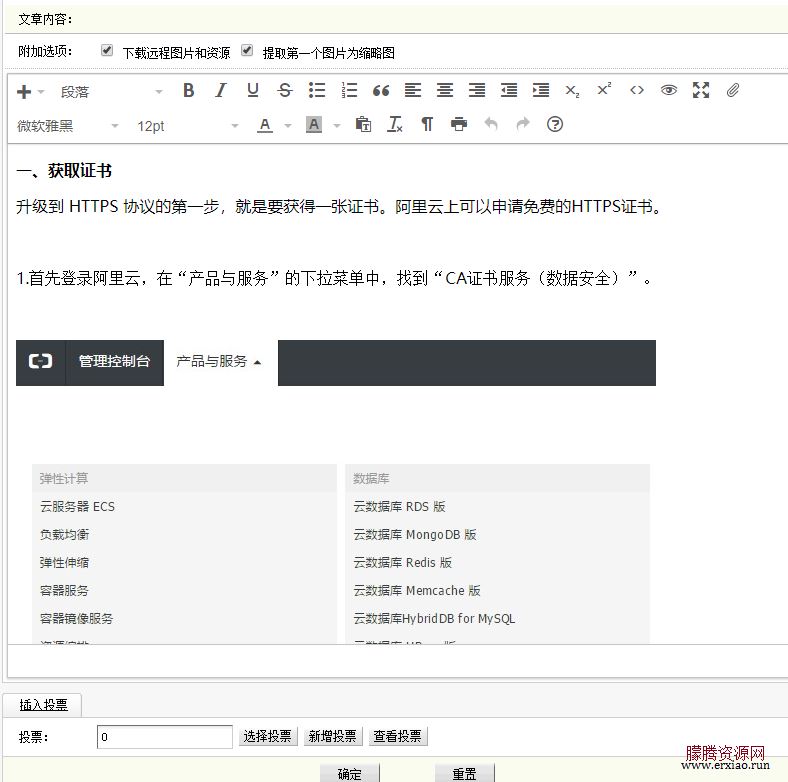Redo the last edit
Viewport: 788px width, 782px height.
pos(523,124)
